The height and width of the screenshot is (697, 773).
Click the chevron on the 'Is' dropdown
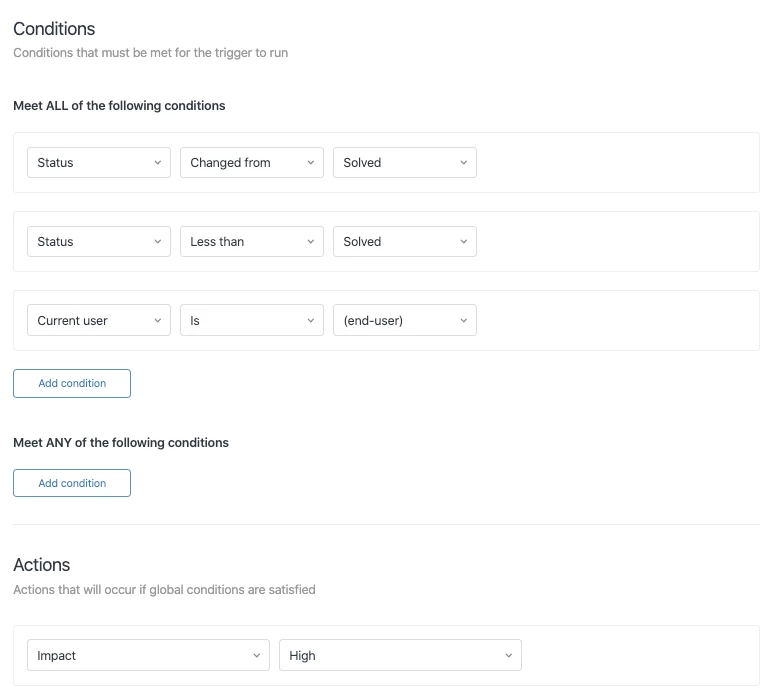point(311,321)
